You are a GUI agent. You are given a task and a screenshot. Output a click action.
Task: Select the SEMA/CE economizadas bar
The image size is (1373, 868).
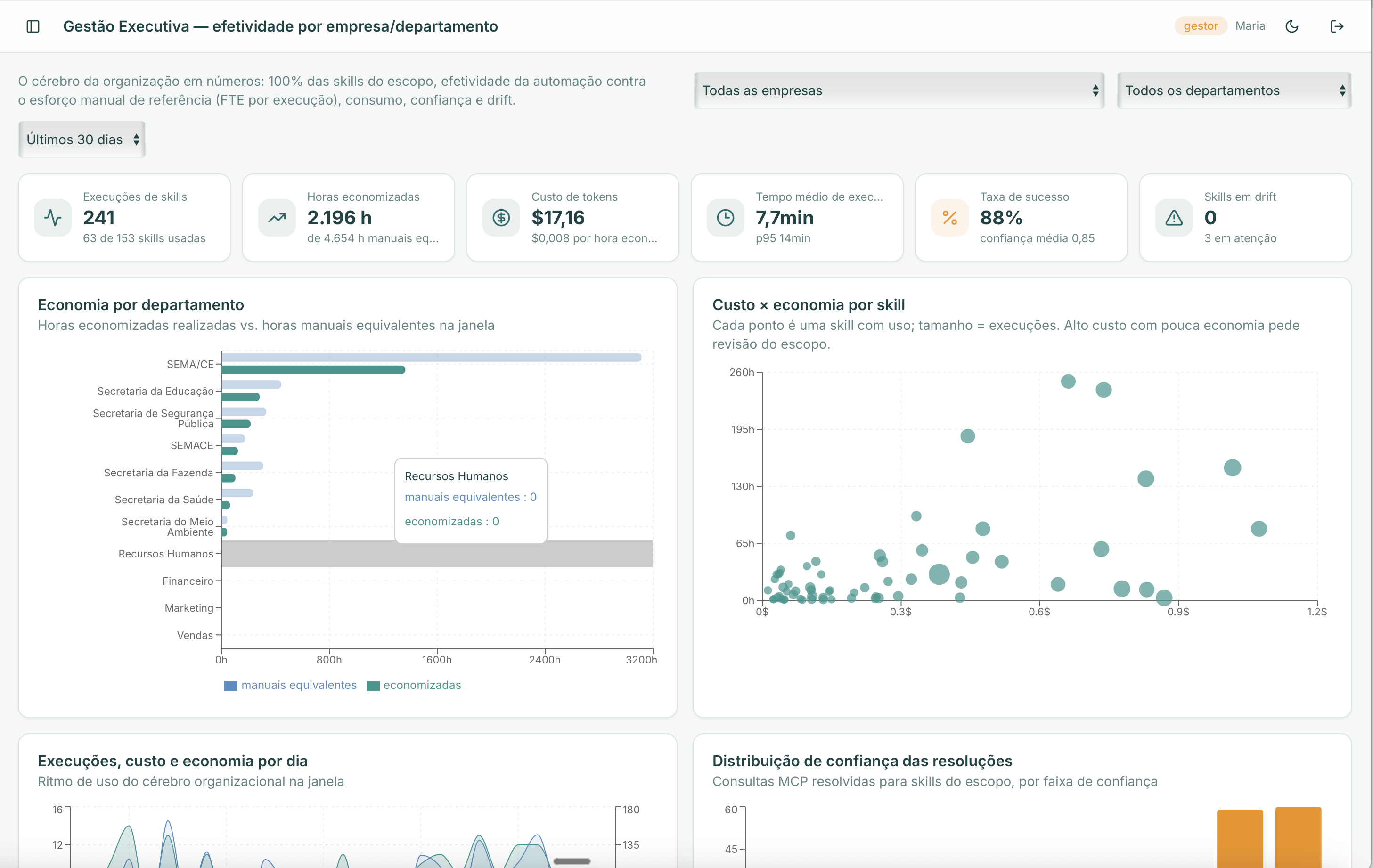[x=313, y=369]
